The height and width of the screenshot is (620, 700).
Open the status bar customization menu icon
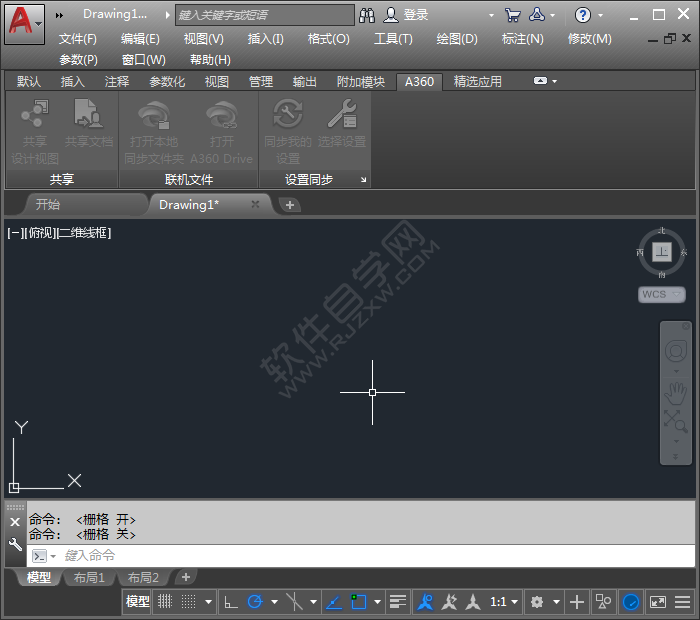click(x=683, y=602)
